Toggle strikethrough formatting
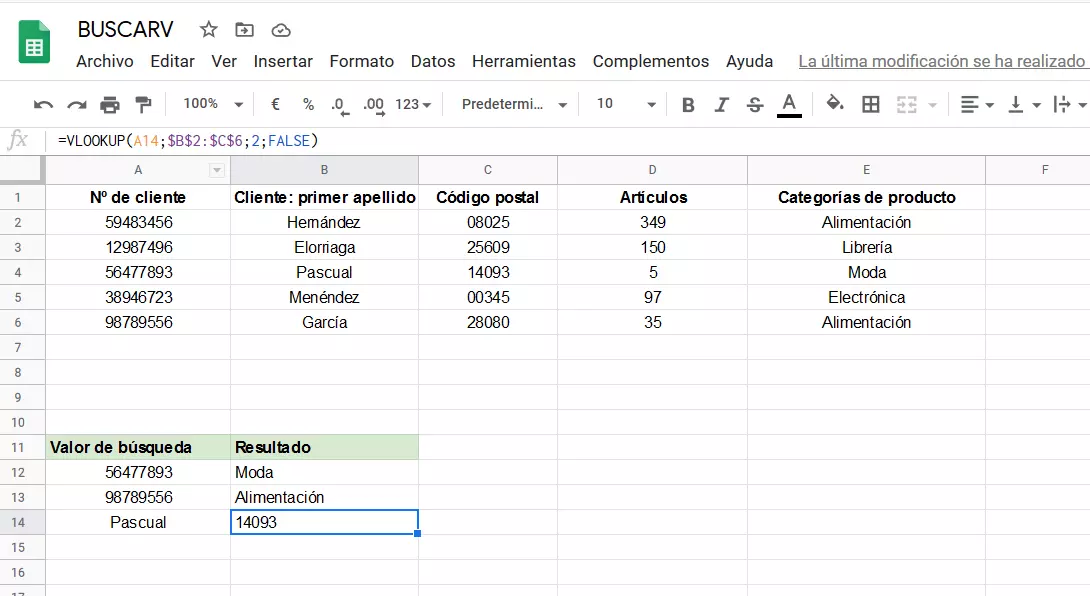The height and width of the screenshot is (596, 1090). pos(754,104)
